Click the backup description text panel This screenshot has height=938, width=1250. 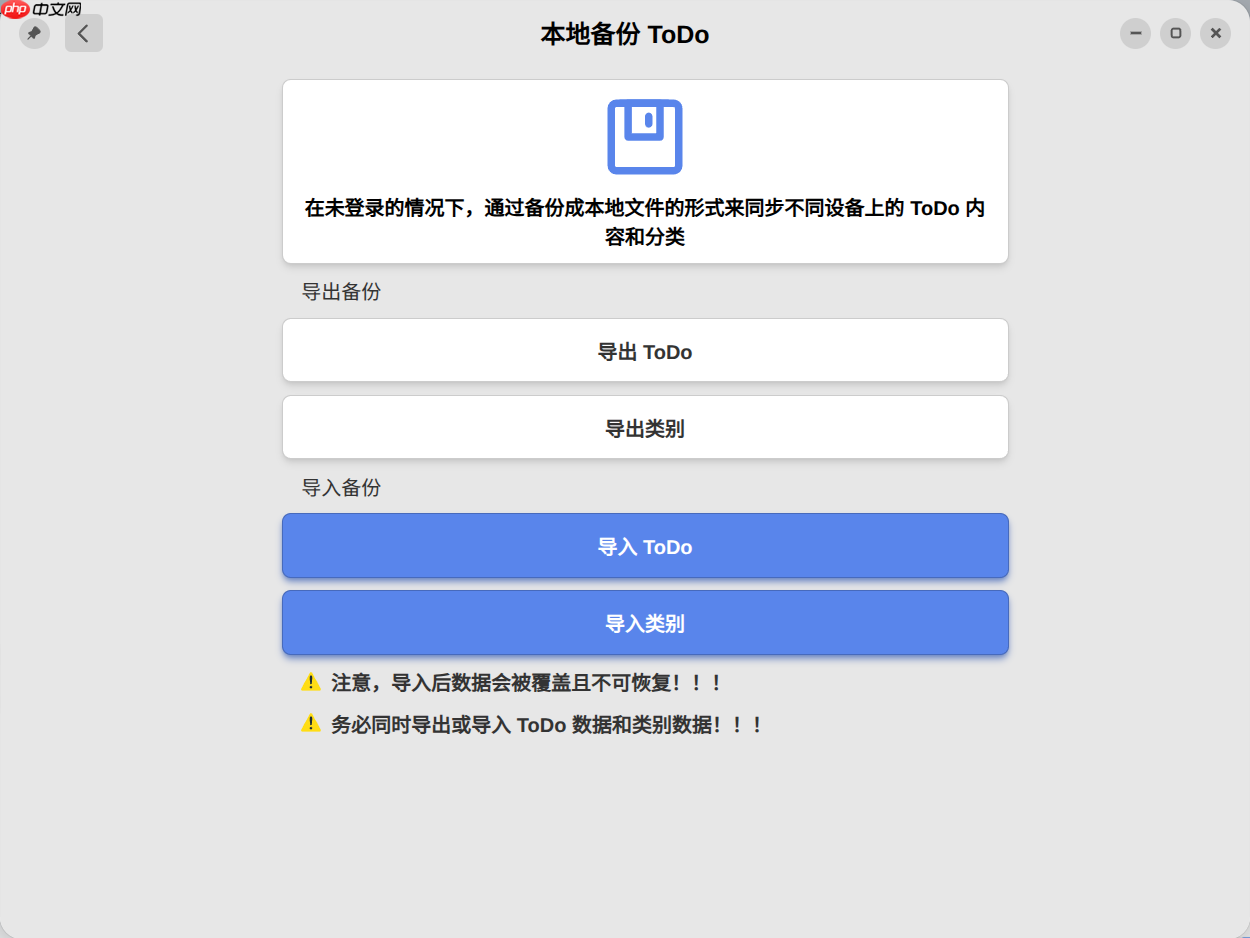click(645, 220)
